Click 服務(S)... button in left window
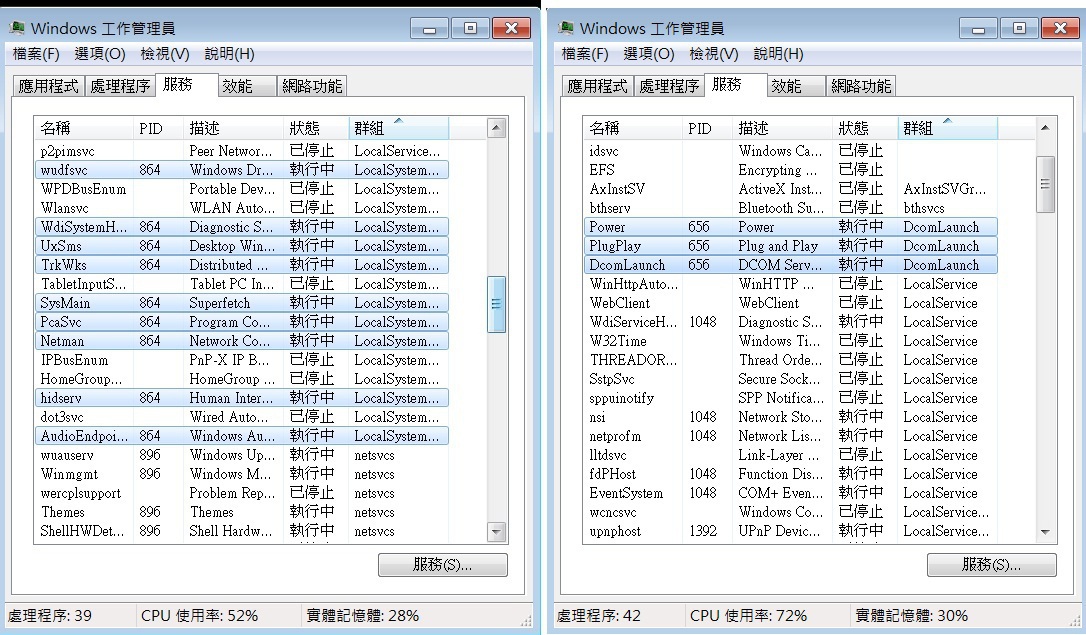 pos(443,564)
